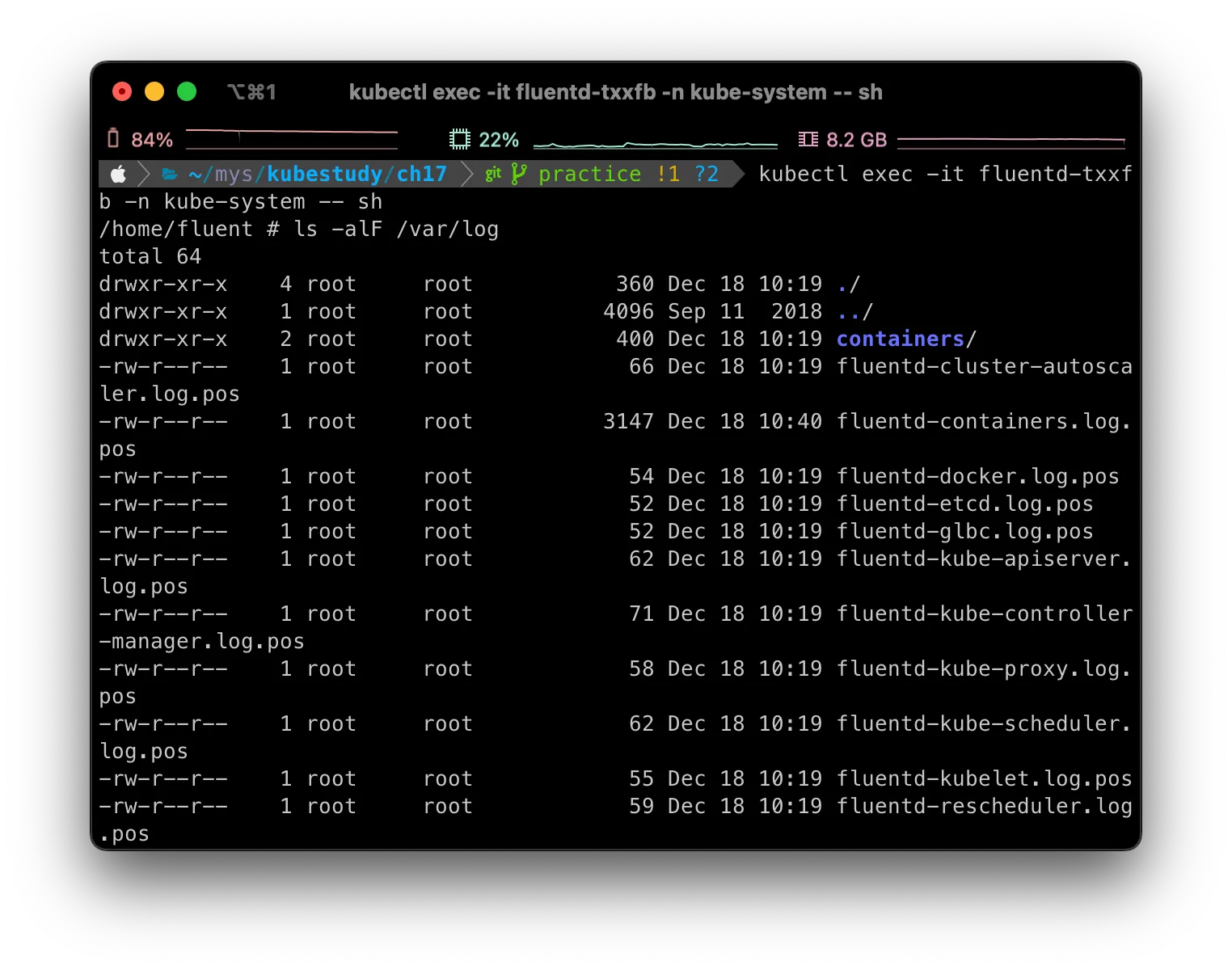The height and width of the screenshot is (970, 1232).
Task: Click the 'fluentd-kube-proxy.log.' file name
Action: (985, 668)
